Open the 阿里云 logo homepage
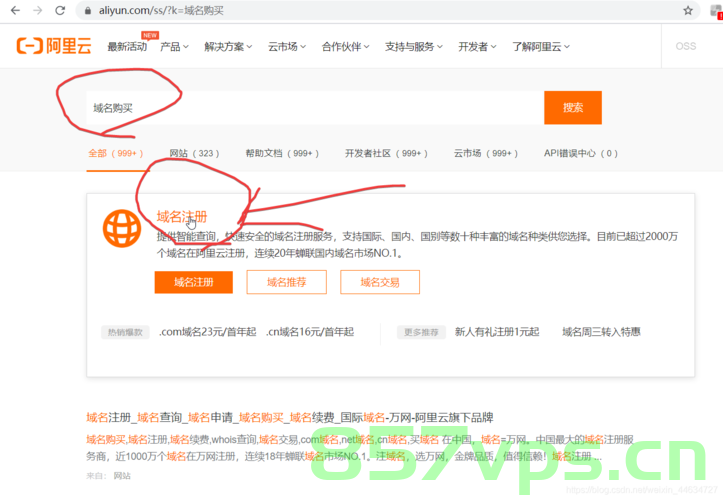 [54, 46]
